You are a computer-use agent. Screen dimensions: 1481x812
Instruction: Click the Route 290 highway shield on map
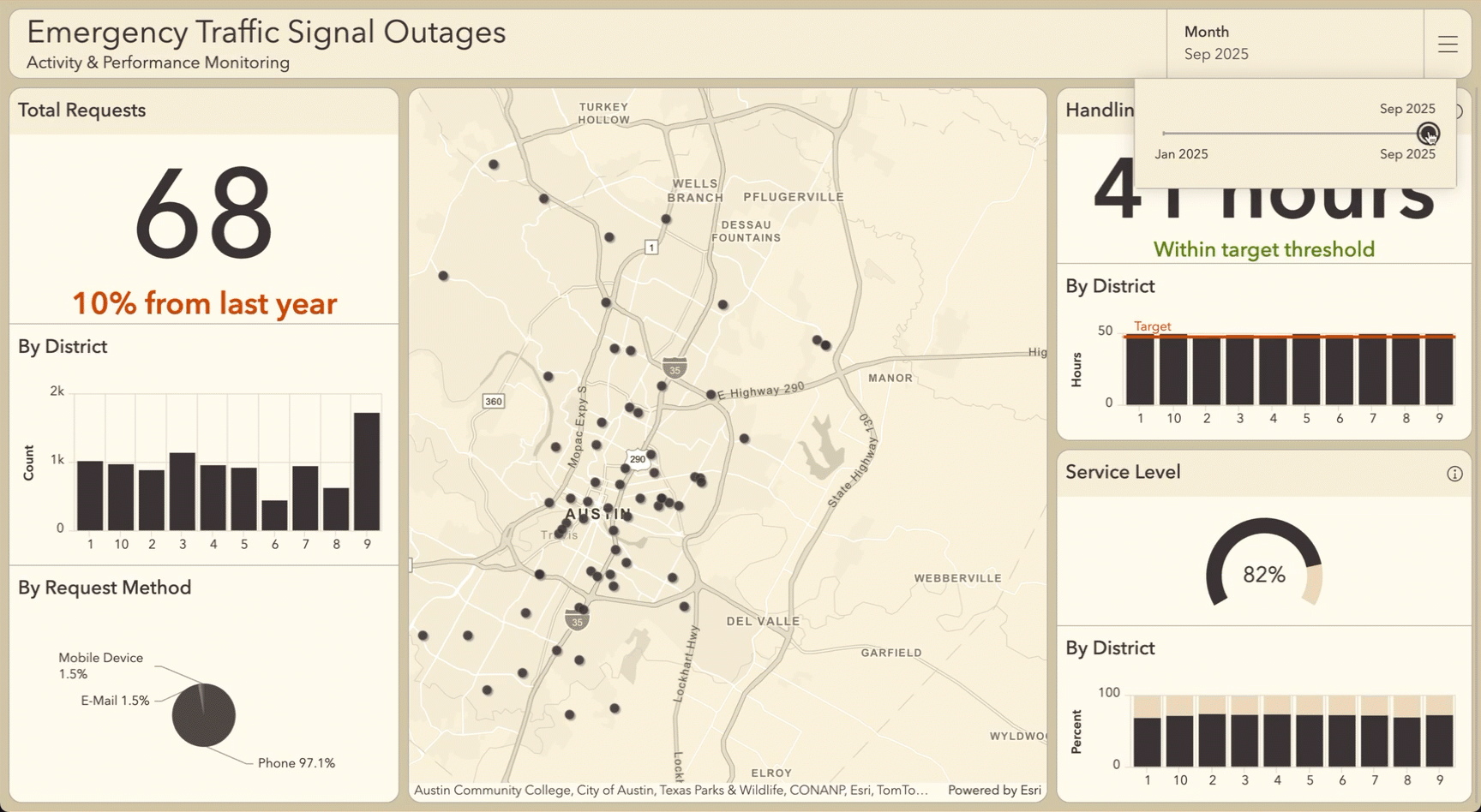point(638,458)
